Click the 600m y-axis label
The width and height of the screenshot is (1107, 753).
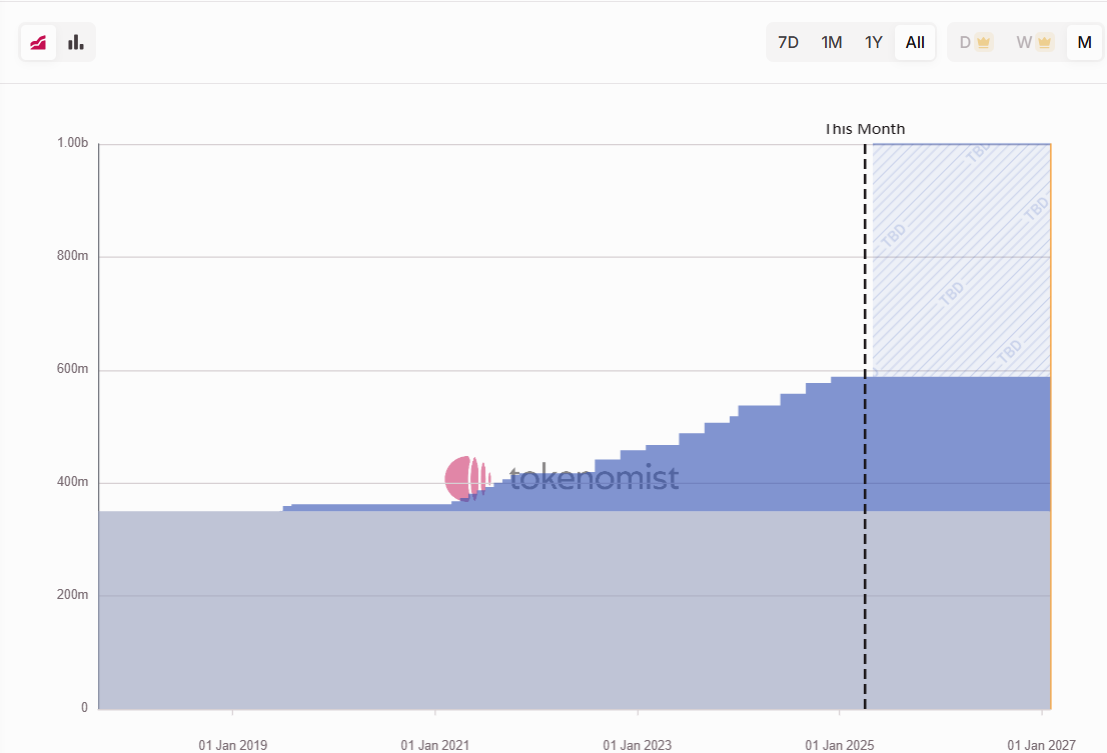[73, 368]
